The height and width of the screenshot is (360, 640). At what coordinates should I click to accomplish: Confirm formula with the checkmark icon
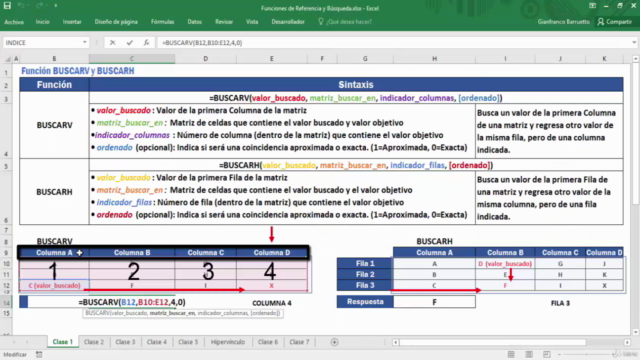click(x=129, y=42)
